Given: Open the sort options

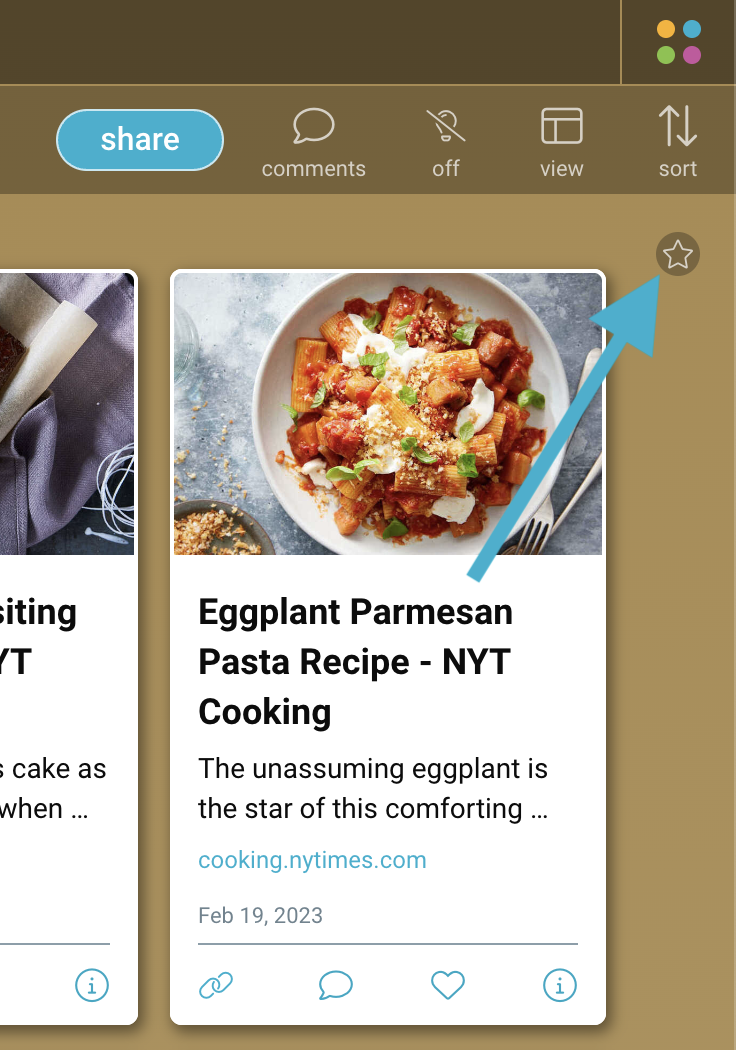Looking at the screenshot, I should pos(677,143).
